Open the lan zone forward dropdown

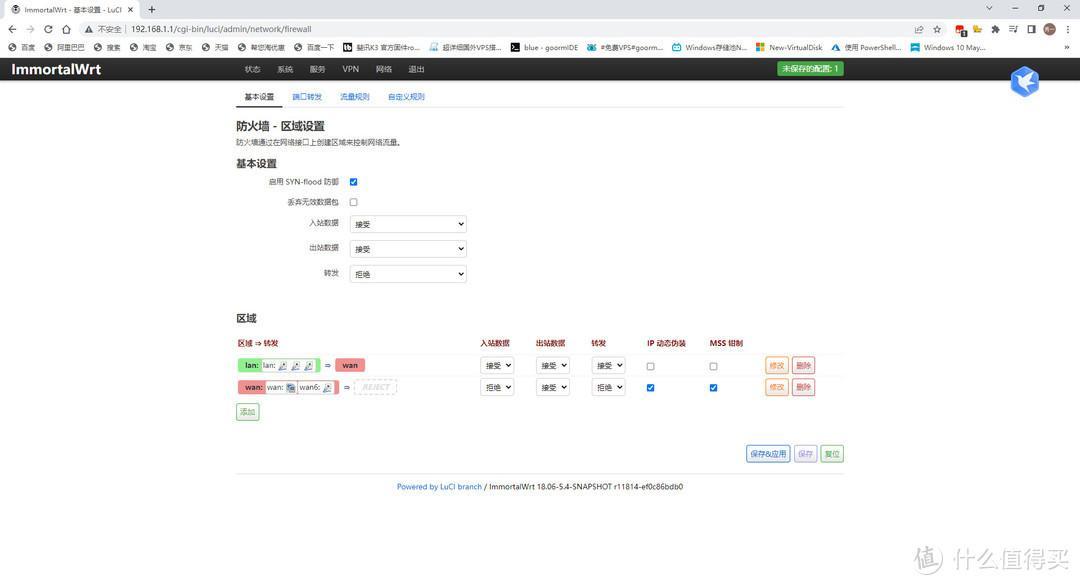click(608, 365)
